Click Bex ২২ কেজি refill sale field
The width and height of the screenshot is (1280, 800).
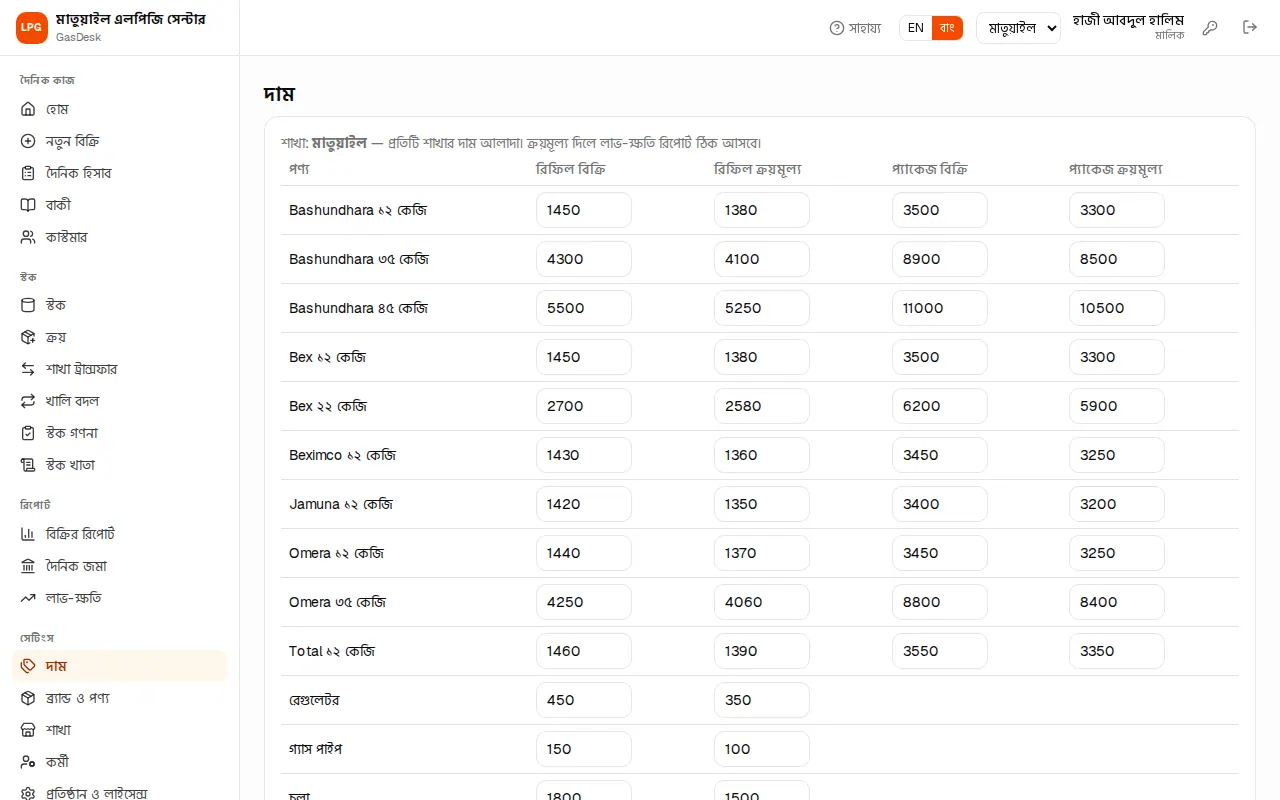pos(584,406)
